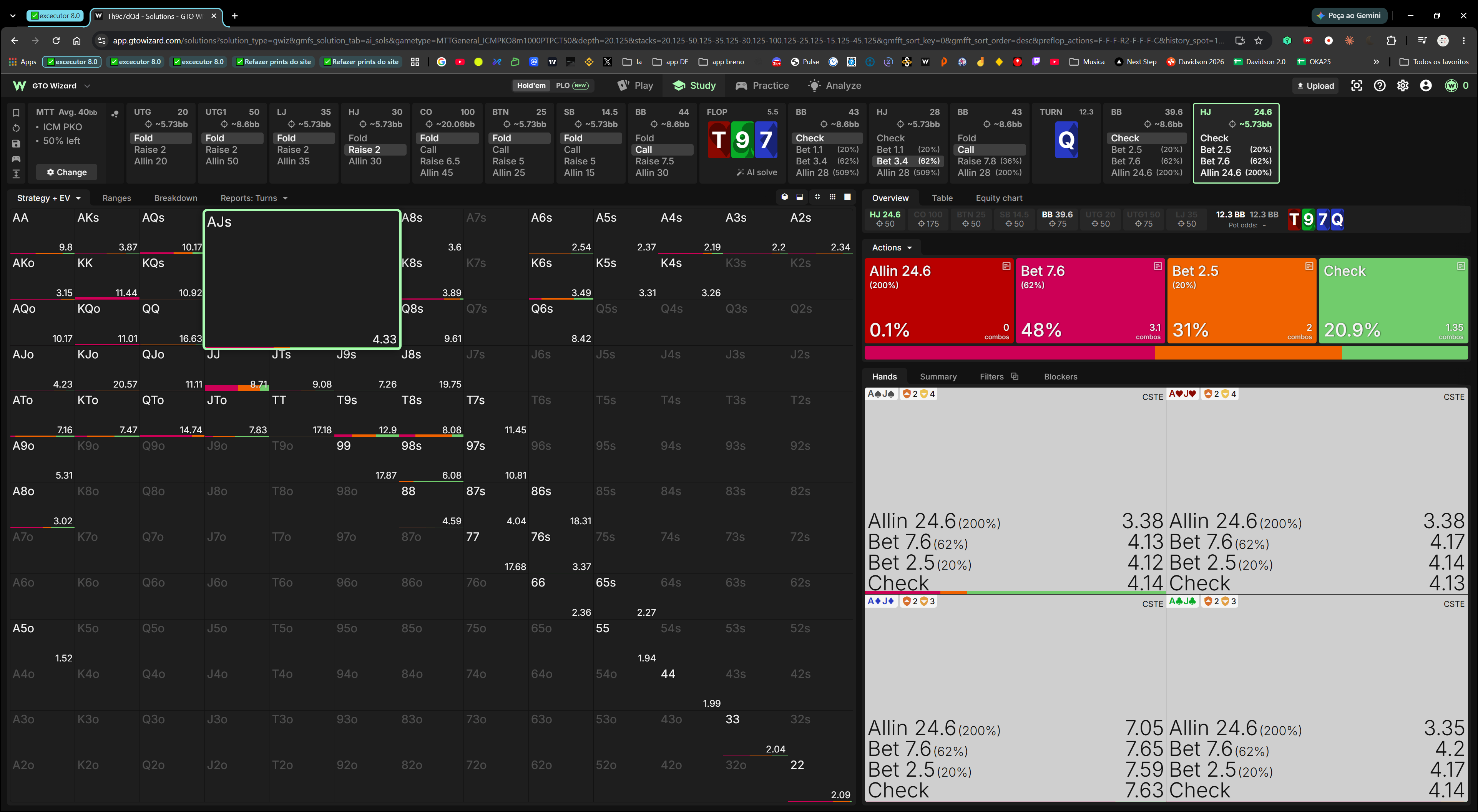Select the Bet 7.6 (62%) action card
The width and height of the screenshot is (1478, 812).
tap(1089, 300)
